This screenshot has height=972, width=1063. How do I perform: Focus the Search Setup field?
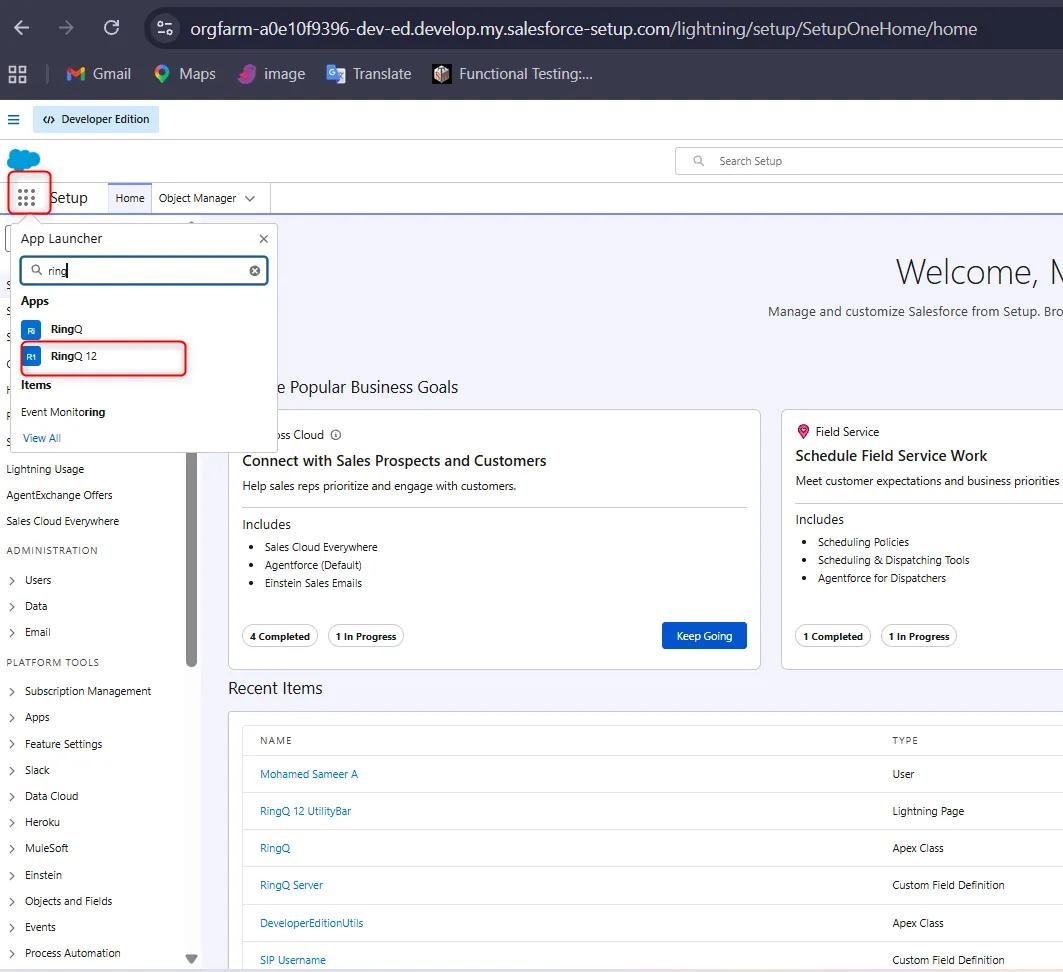[x=869, y=161]
